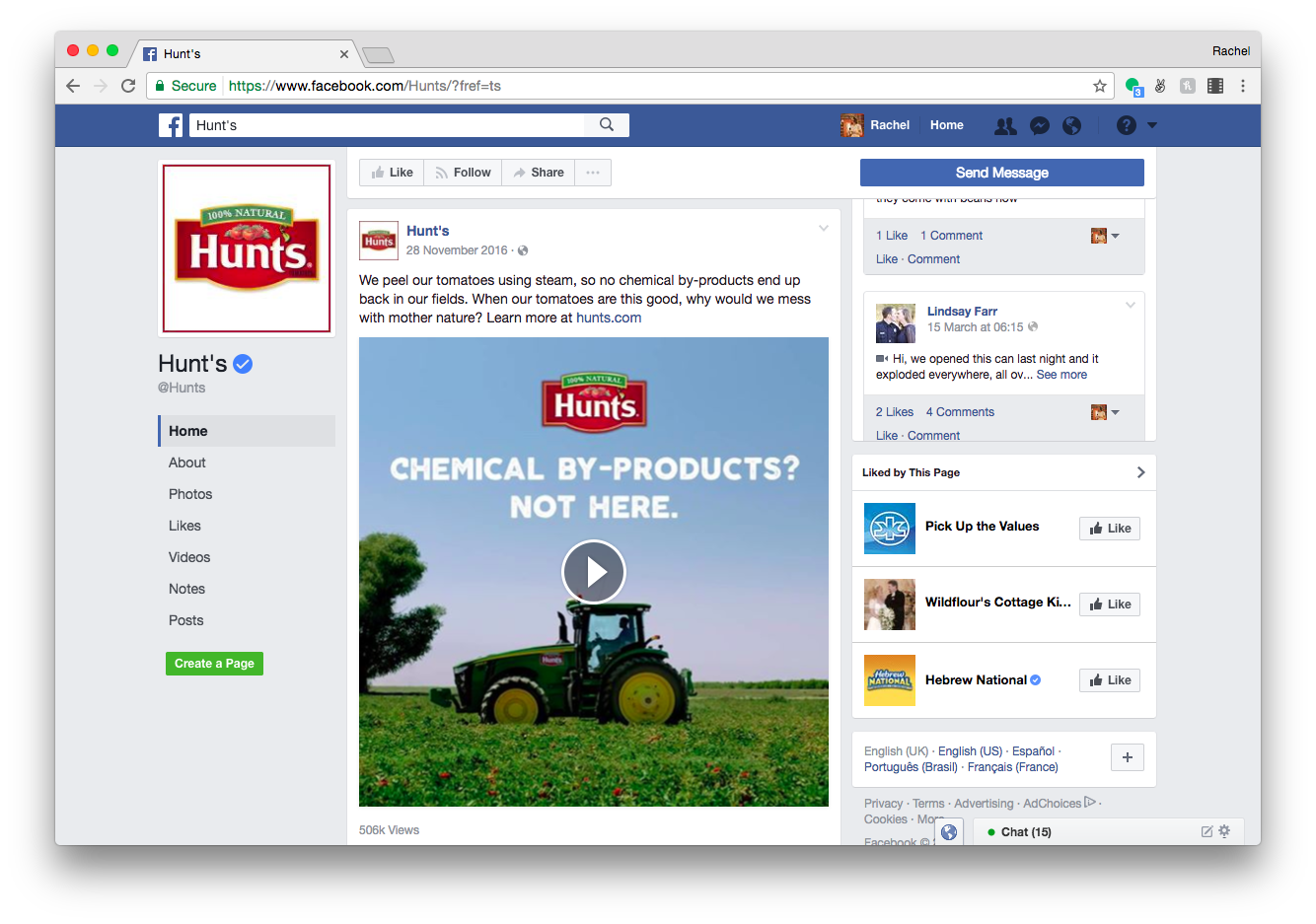This screenshot has height=924, width=1316.
Task: Click the Create a Page button
Action: pos(214,664)
